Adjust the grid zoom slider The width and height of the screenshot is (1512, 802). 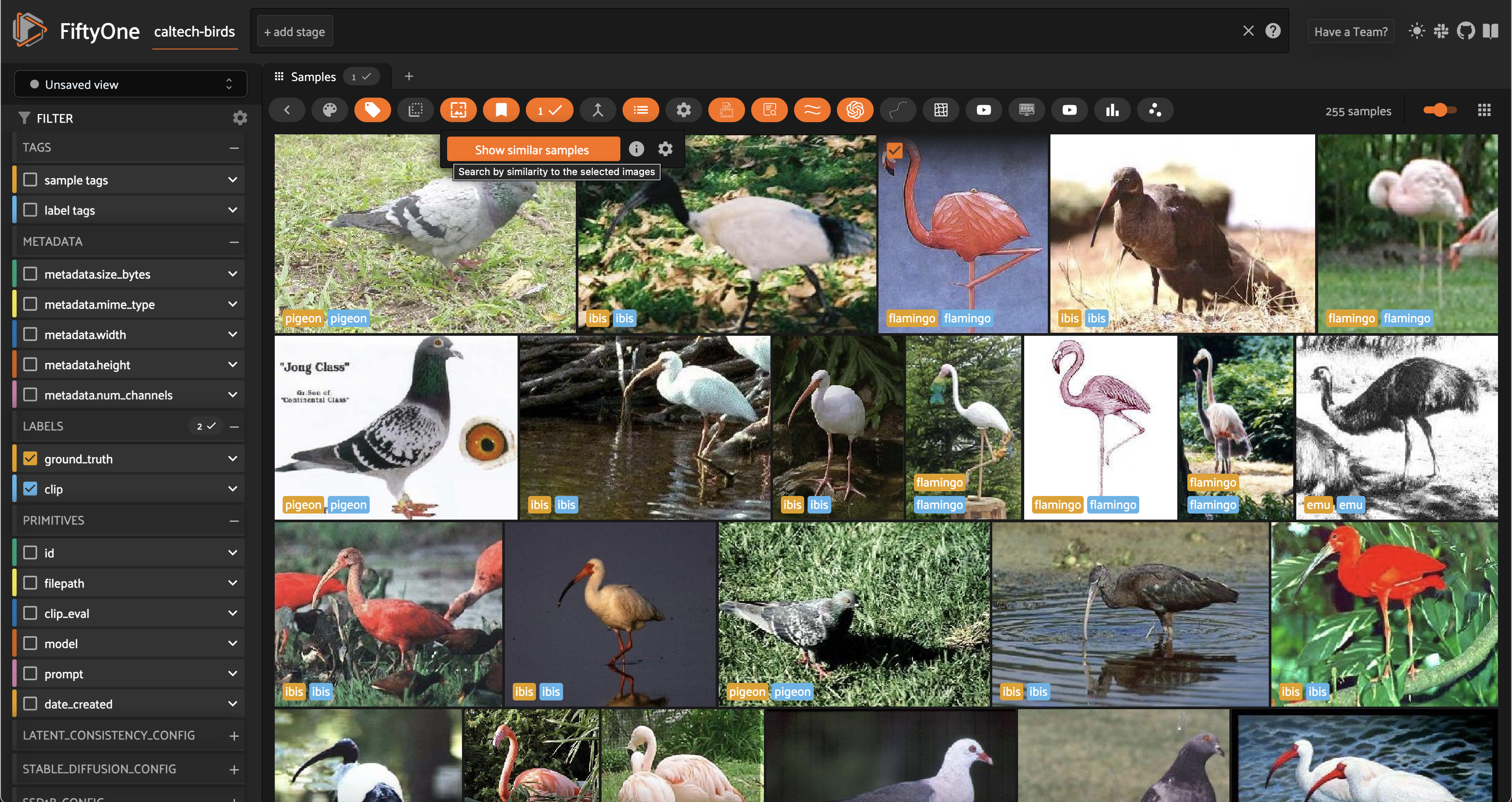pyautogui.click(x=1439, y=110)
